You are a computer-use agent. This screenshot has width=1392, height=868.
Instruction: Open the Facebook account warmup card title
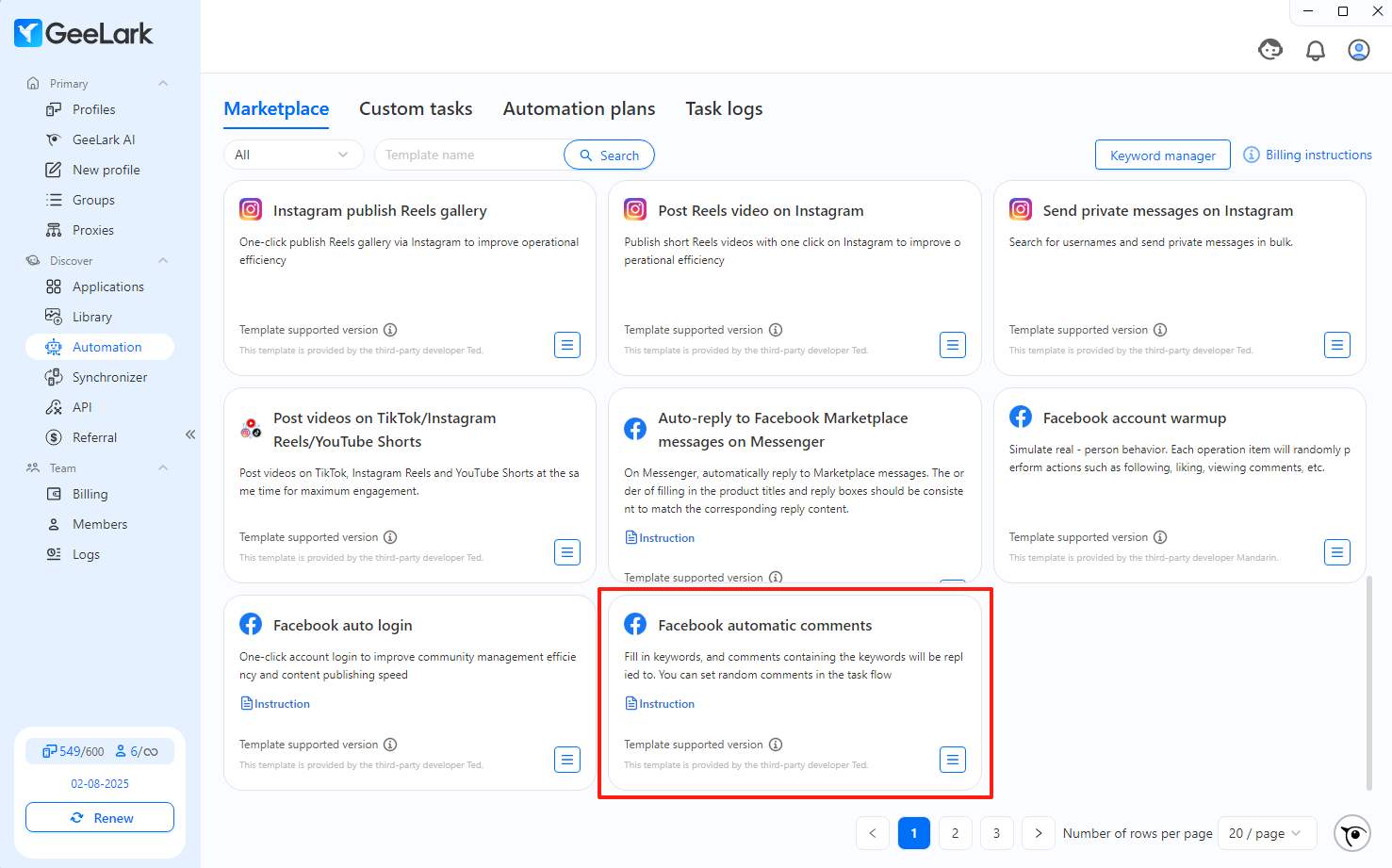tap(1134, 418)
